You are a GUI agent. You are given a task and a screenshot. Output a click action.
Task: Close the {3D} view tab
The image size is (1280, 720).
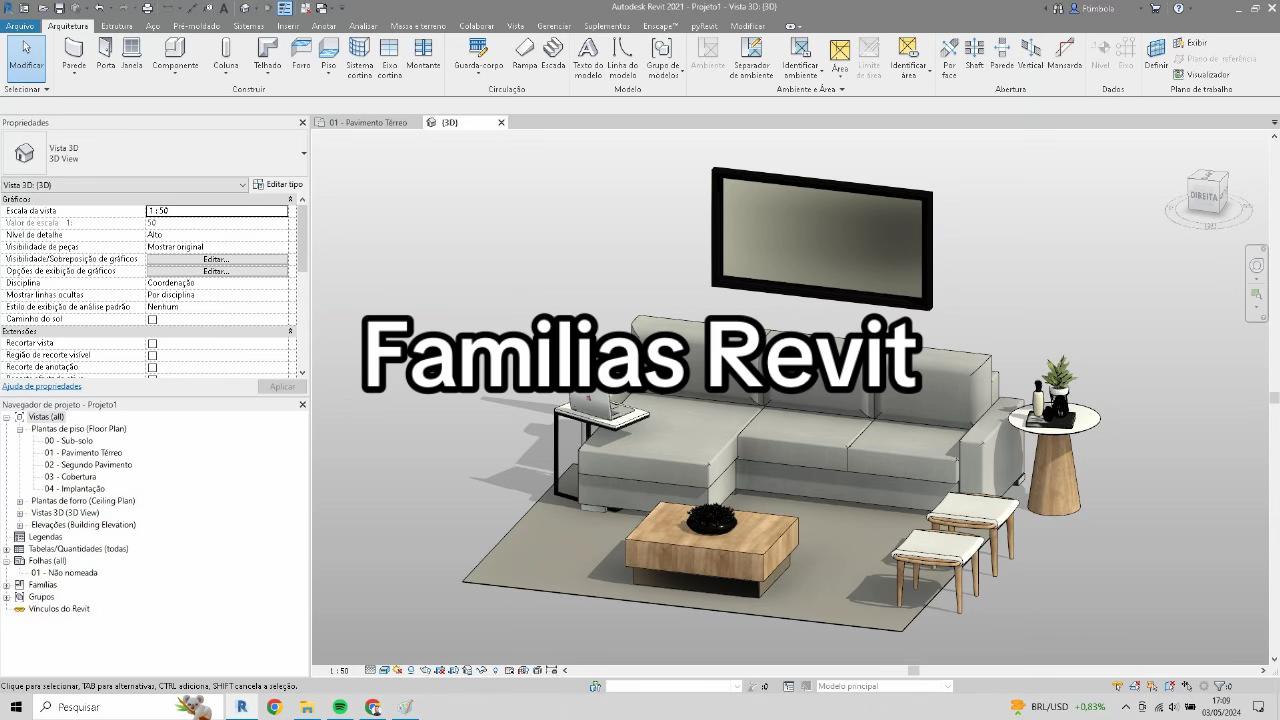[501, 122]
